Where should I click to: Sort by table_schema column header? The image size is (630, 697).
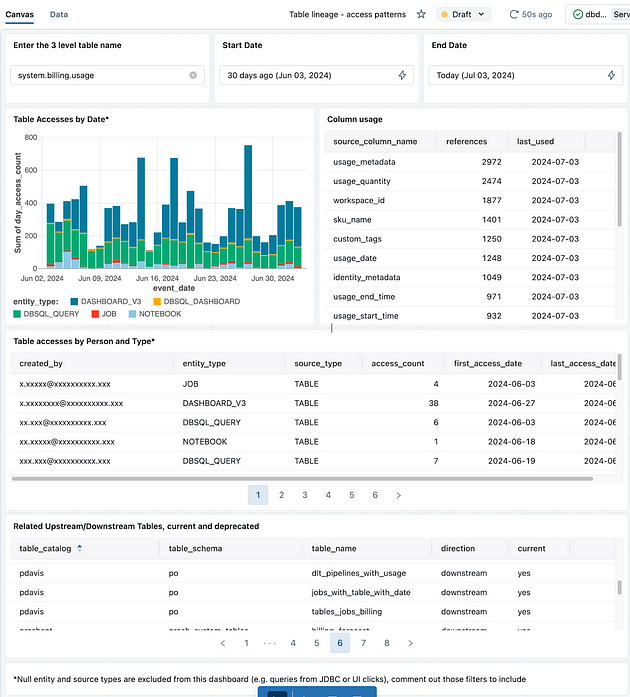(195, 548)
